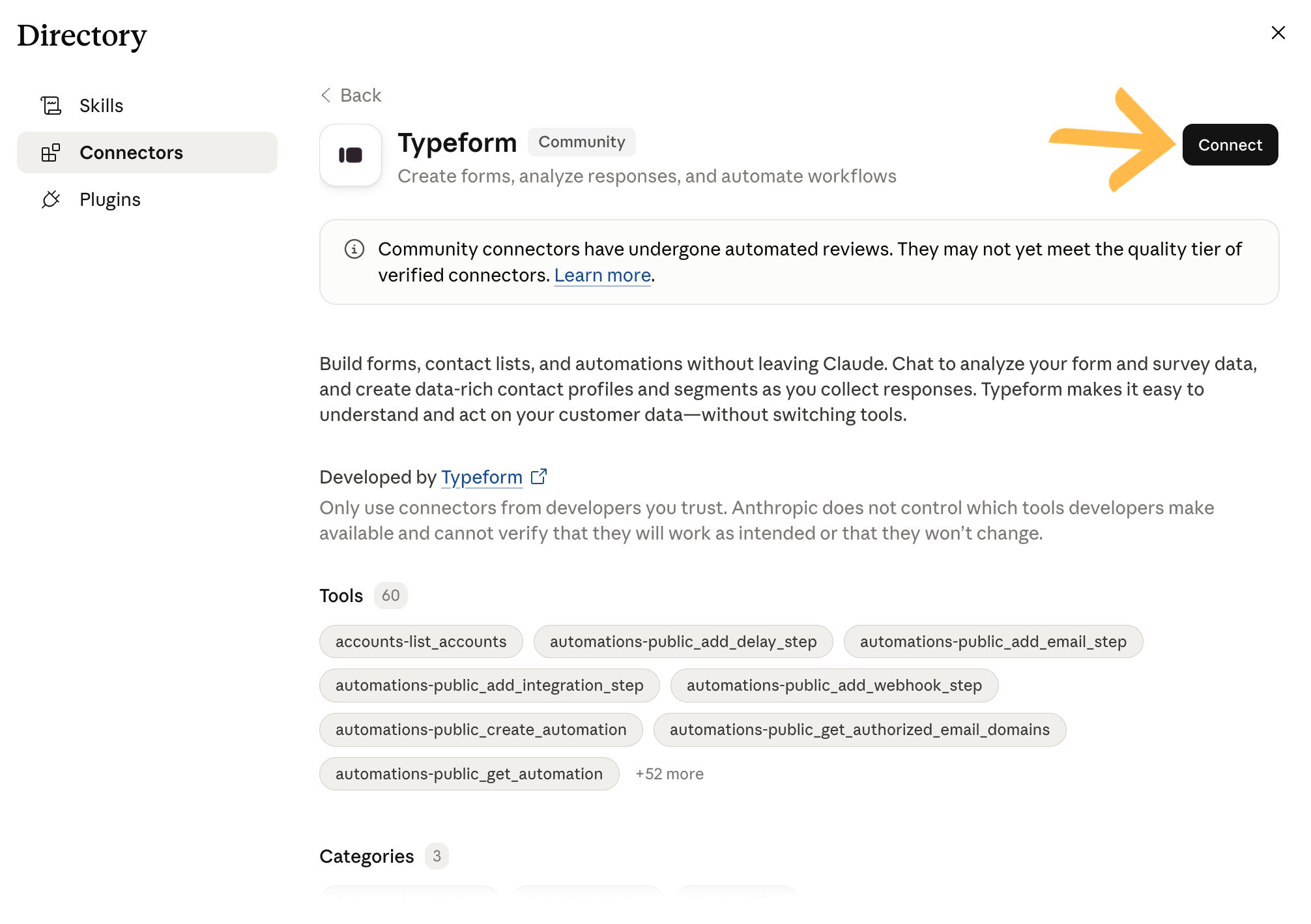This screenshot has width=1311, height=924.
Task: Click the info icon in community notice
Action: point(354,249)
